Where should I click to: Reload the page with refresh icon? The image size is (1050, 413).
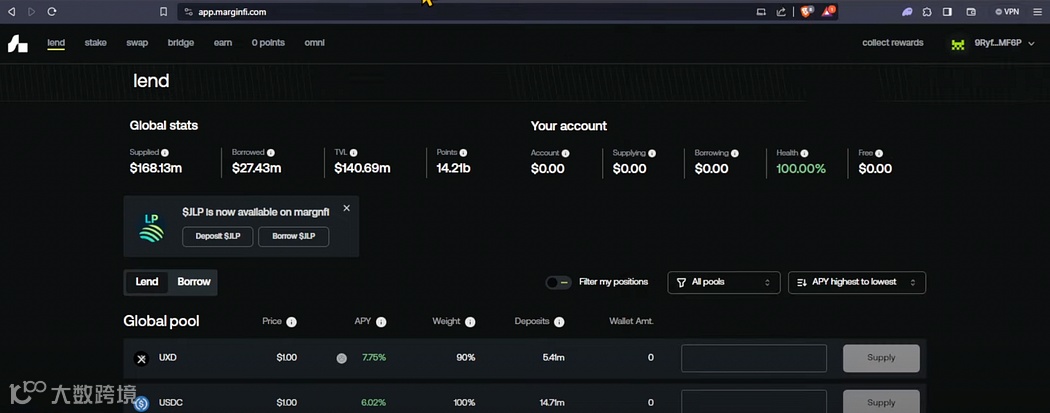click(52, 11)
